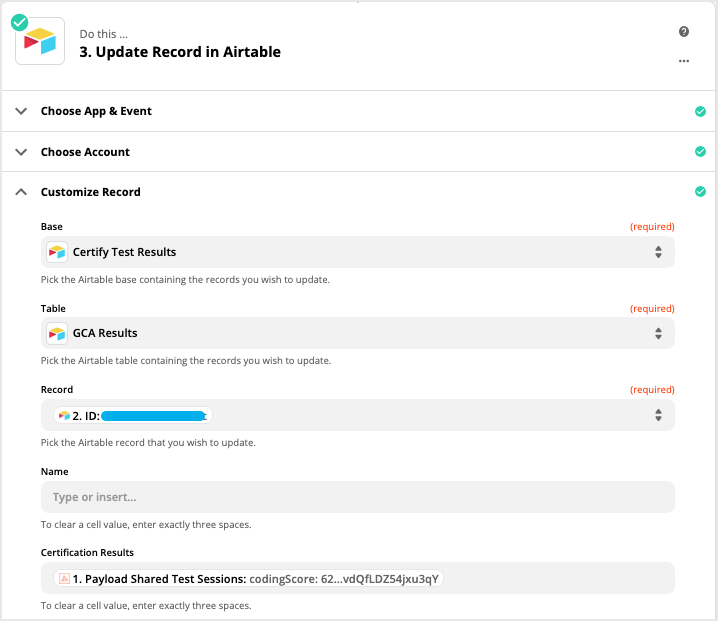Select the GCA Results table field
Viewport: 718px width, 621px height.
[358, 333]
